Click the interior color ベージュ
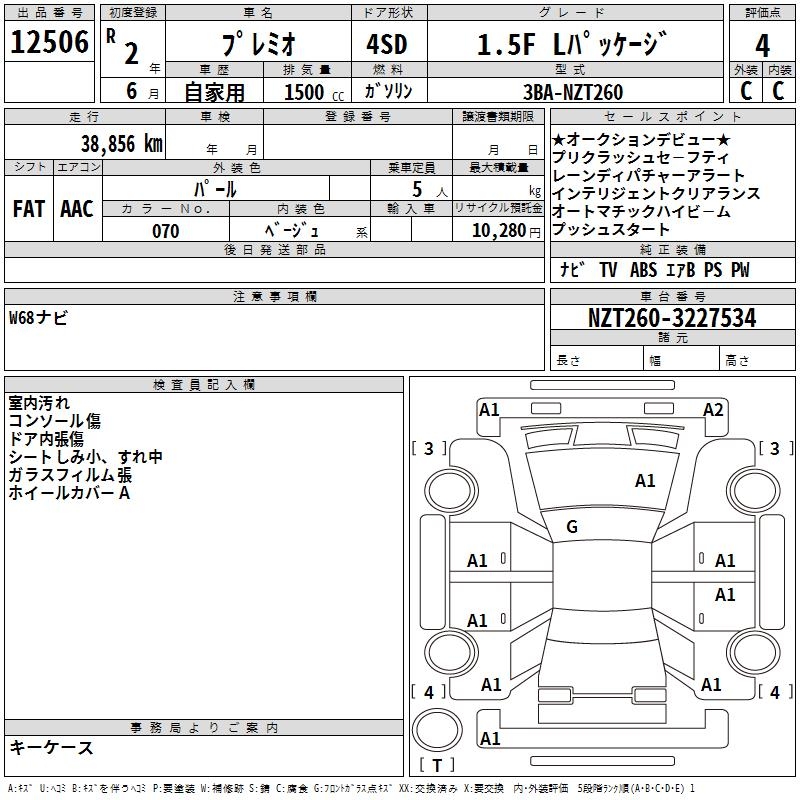800x800 pixels. (x=292, y=231)
